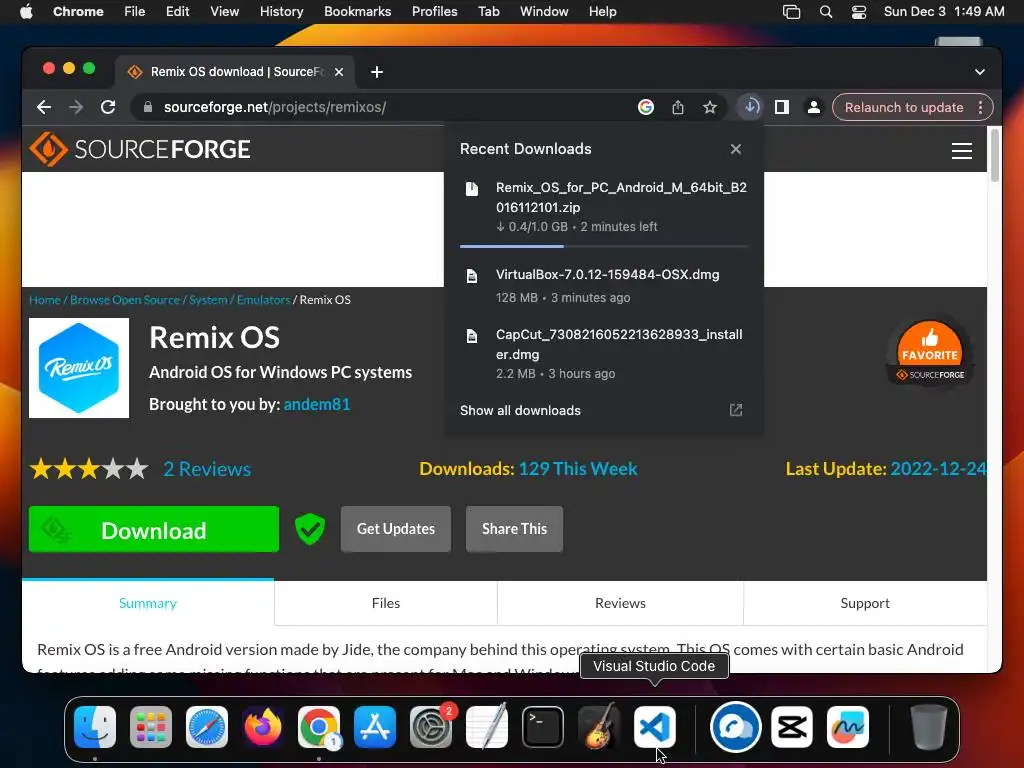Open CapCut from the dock

792,727
